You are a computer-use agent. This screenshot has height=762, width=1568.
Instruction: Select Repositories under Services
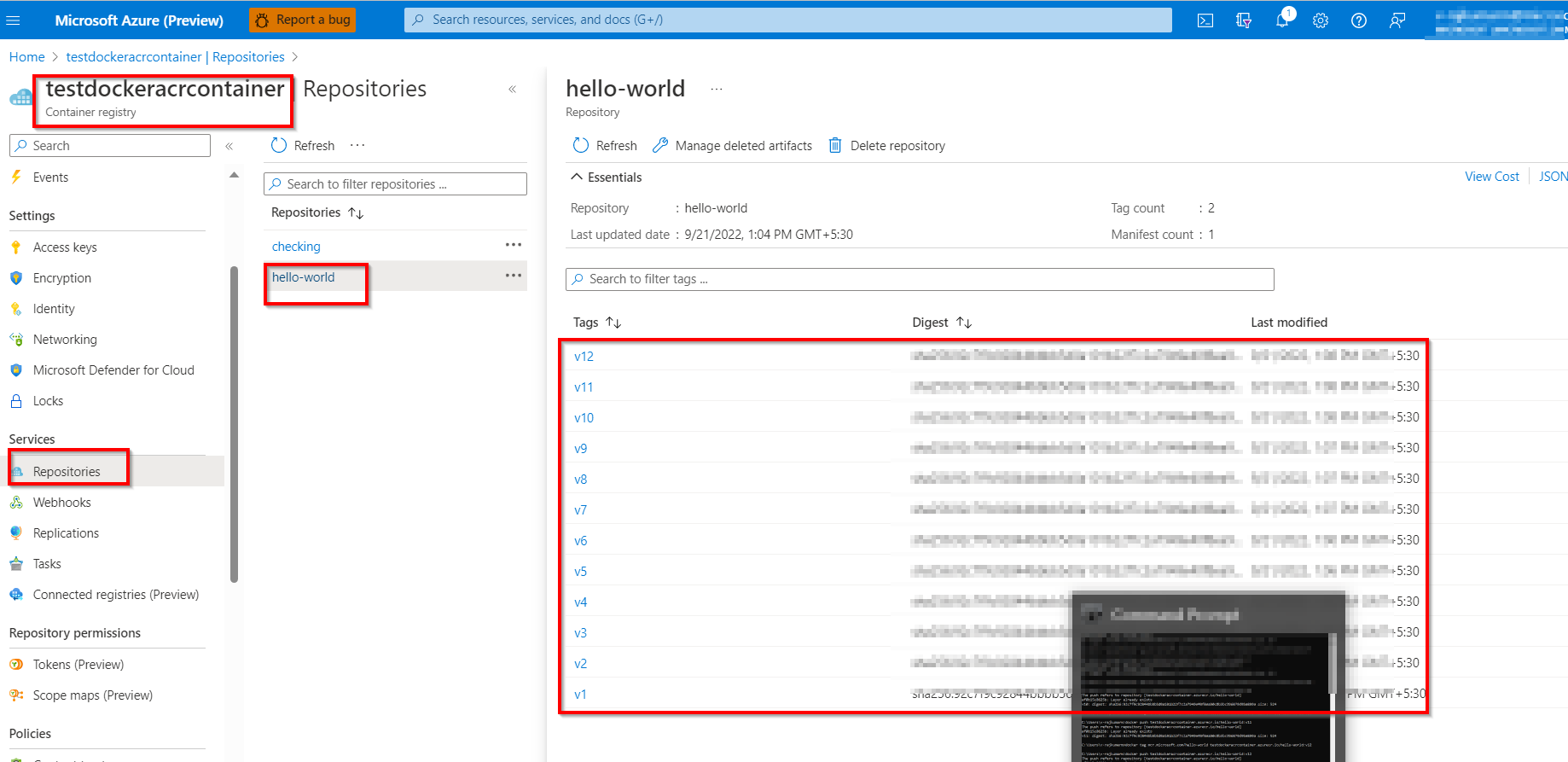[x=67, y=472]
